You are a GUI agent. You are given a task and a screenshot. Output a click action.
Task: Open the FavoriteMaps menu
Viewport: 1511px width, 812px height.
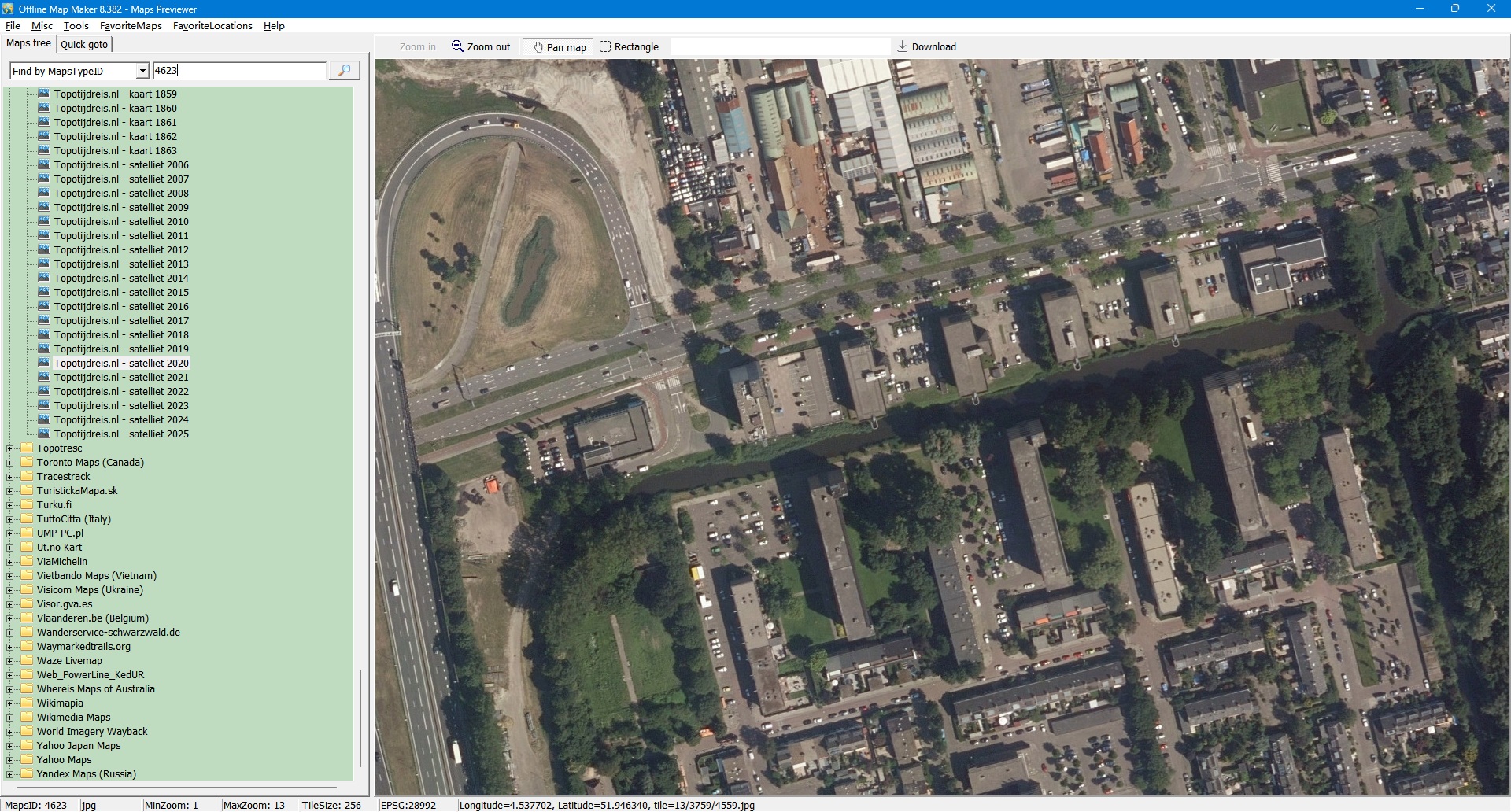[131, 26]
